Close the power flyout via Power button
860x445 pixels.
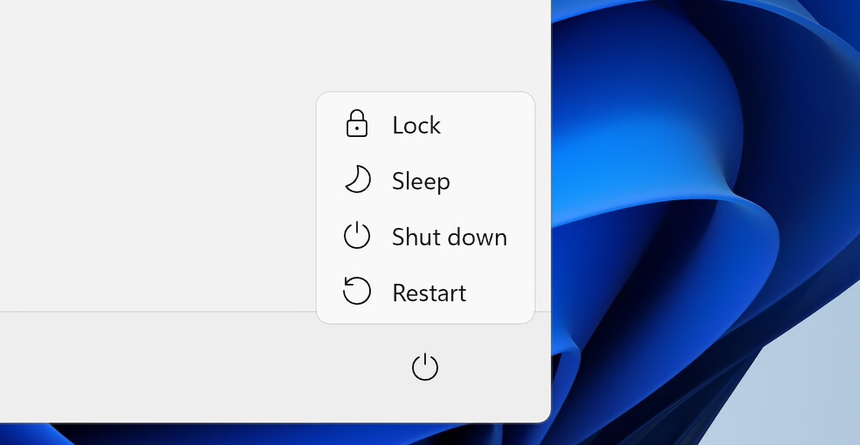[x=425, y=367]
